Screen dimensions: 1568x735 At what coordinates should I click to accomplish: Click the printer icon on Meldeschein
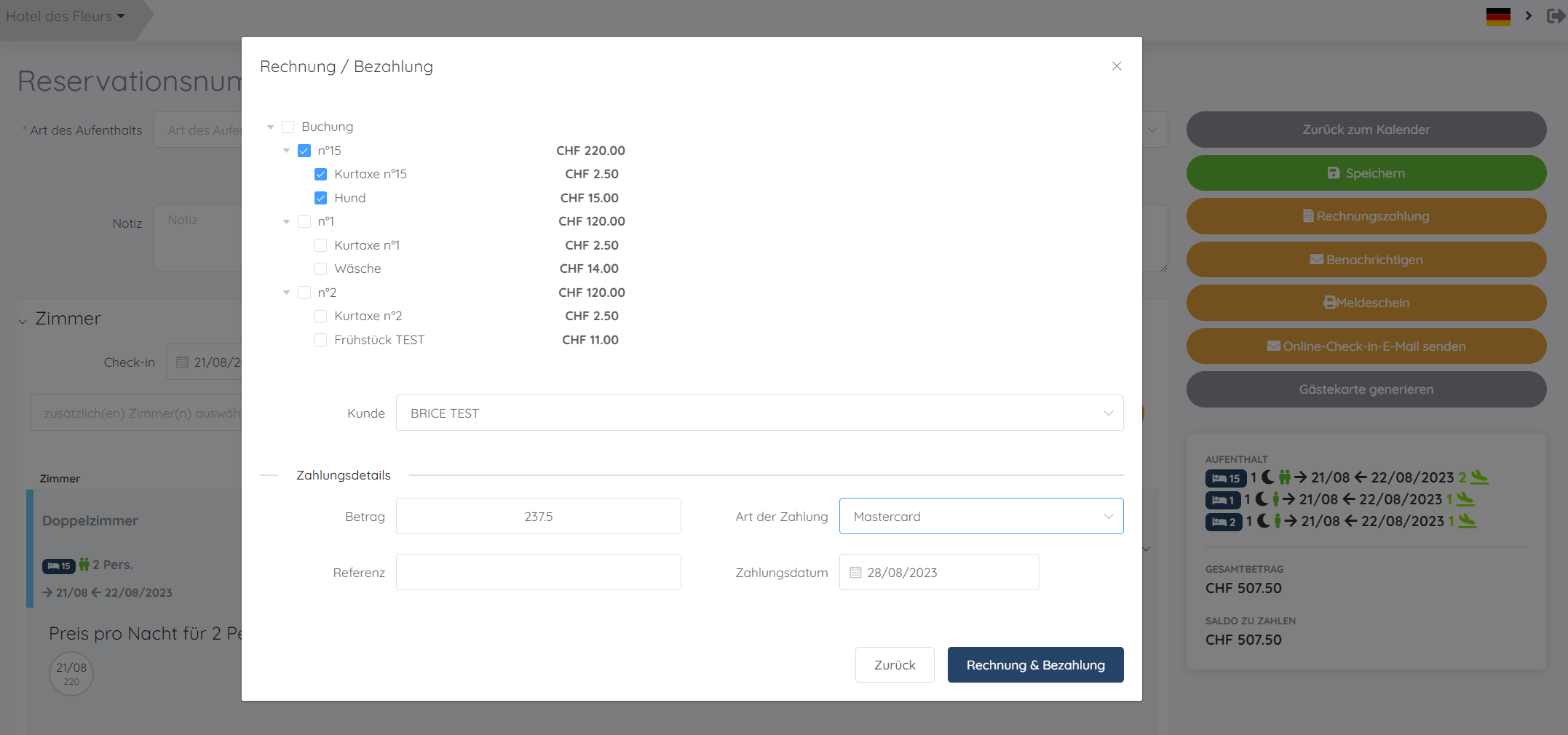[1330, 303]
